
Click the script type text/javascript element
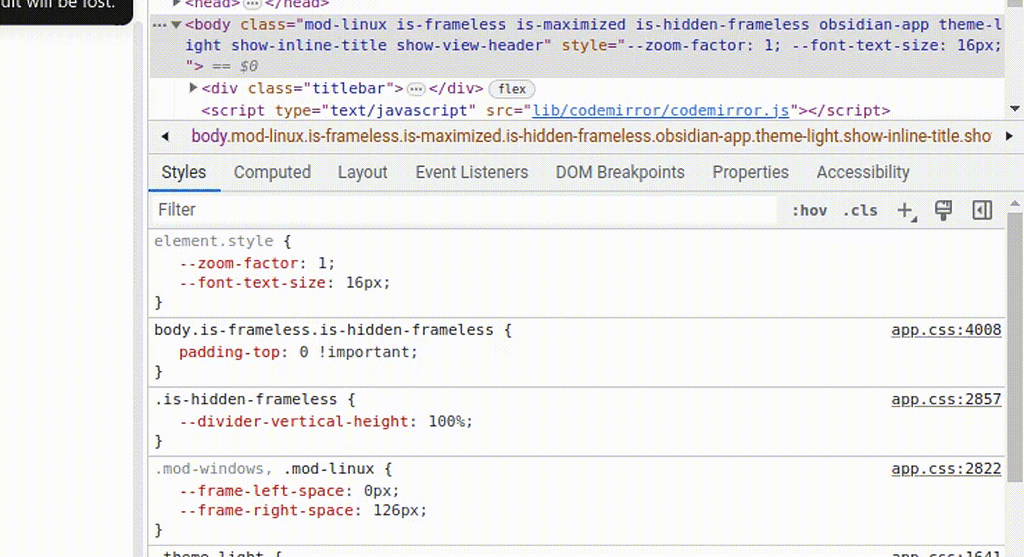(545, 110)
